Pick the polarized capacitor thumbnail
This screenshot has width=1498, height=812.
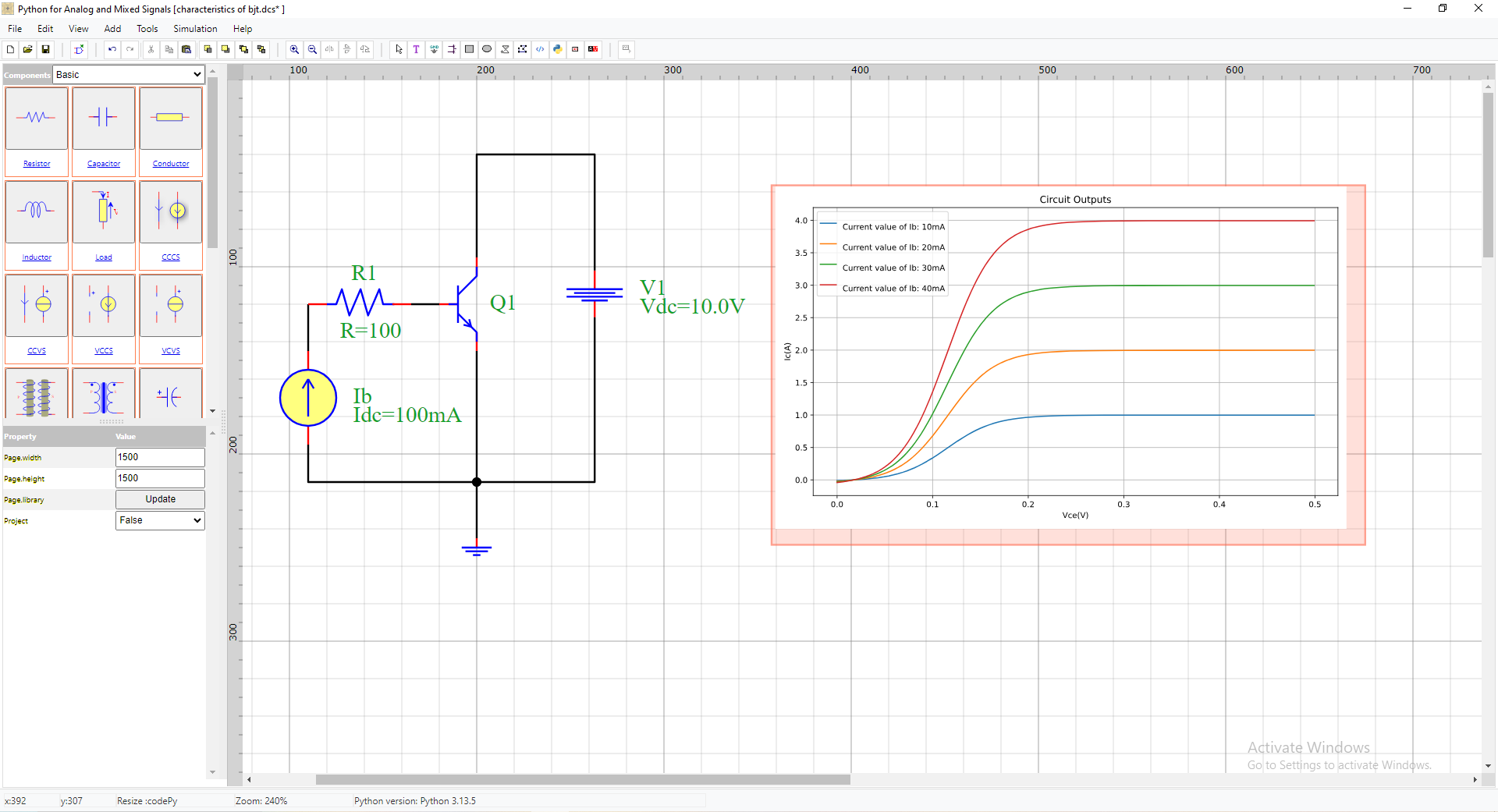tap(171, 394)
